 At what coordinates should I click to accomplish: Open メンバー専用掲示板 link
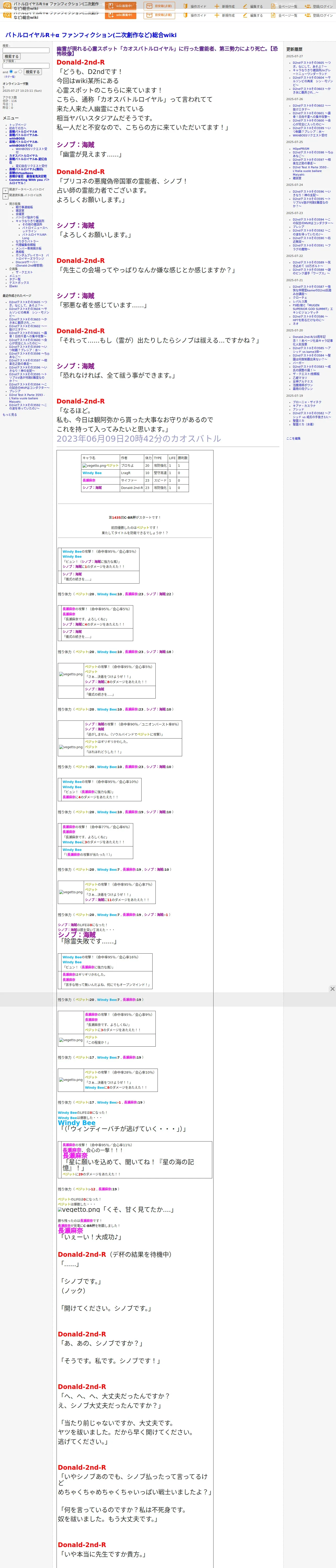click(29, 248)
